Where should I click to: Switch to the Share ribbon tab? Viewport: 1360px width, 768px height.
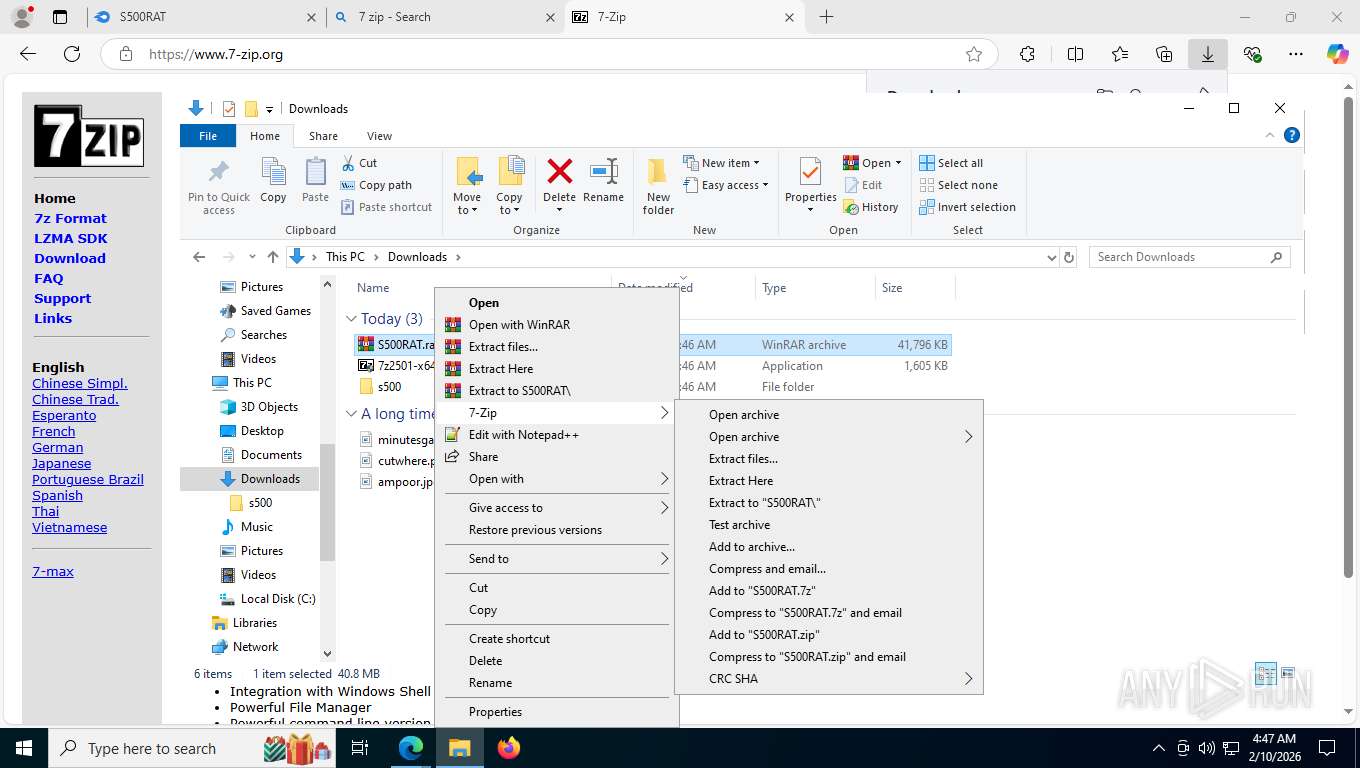click(323, 136)
